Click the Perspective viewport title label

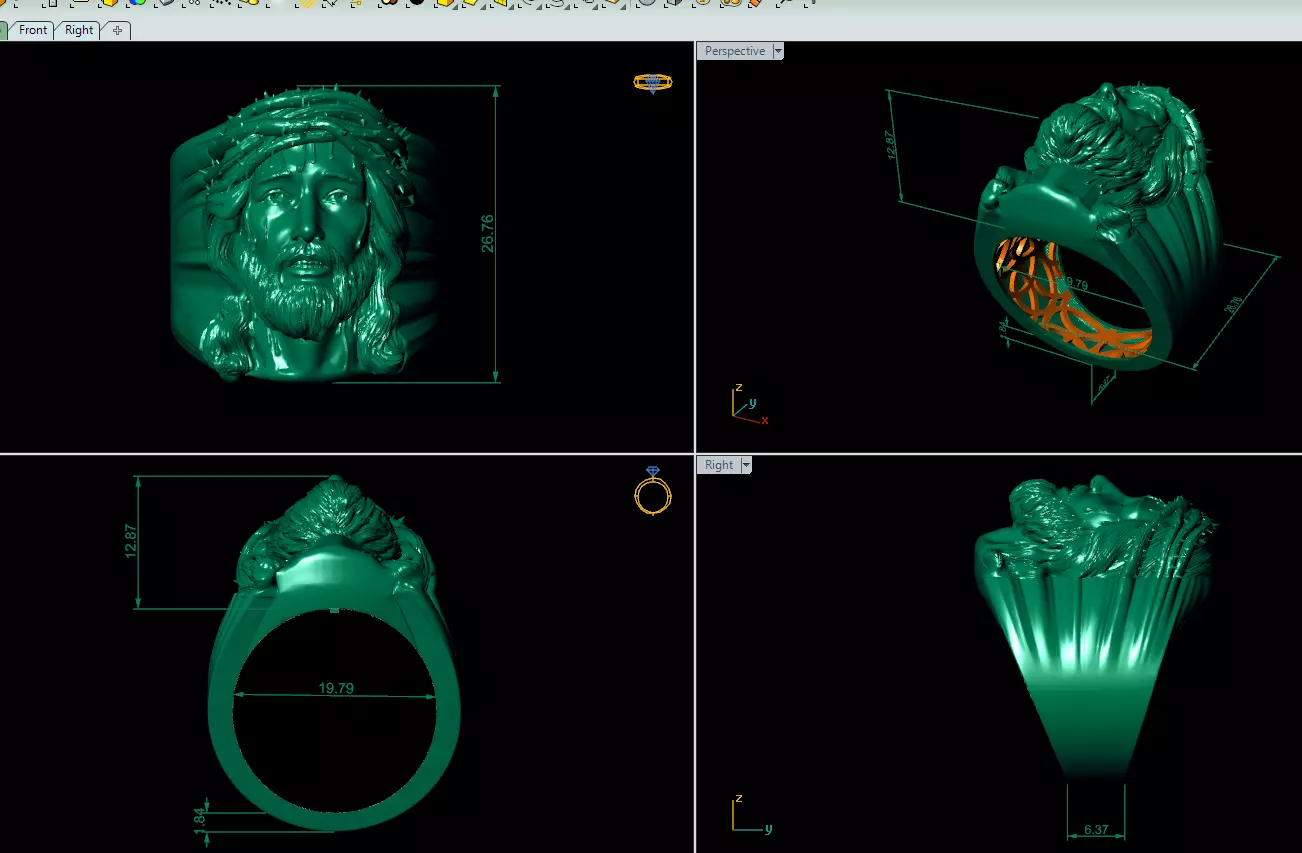(x=734, y=51)
